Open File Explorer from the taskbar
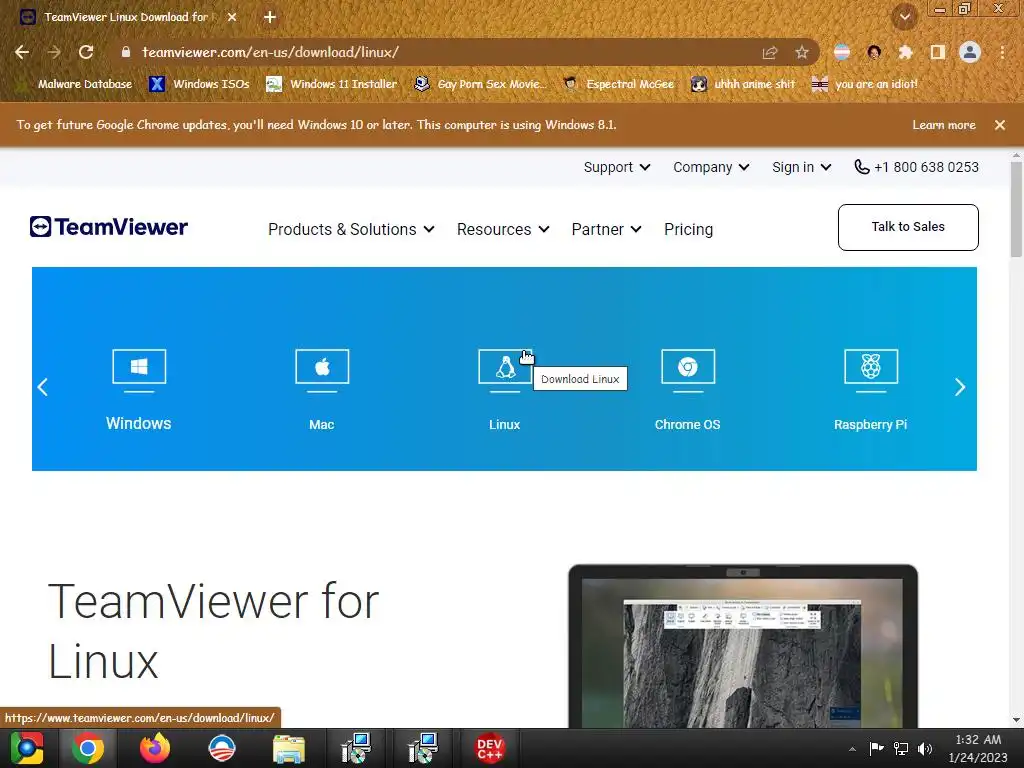 289,748
